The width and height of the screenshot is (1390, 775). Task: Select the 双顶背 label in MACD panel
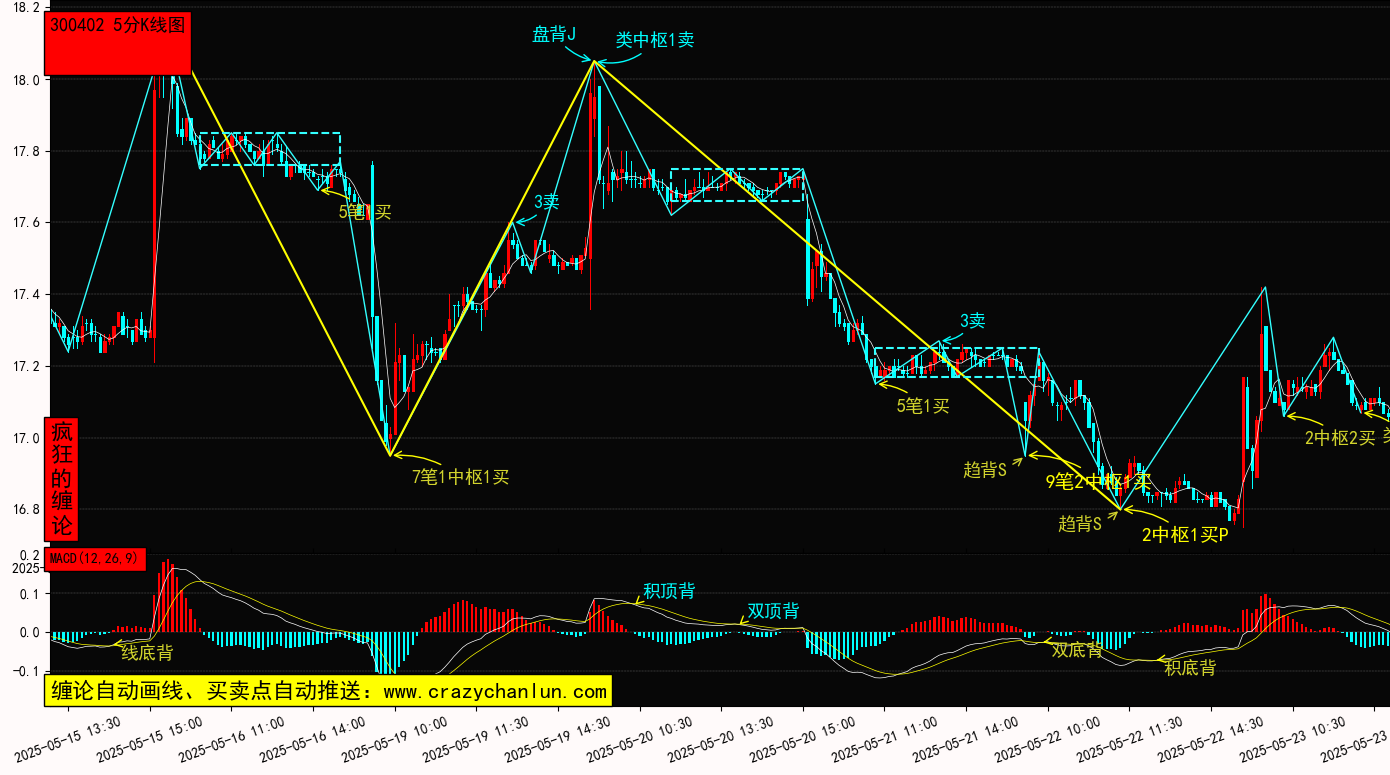coord(773,611)
